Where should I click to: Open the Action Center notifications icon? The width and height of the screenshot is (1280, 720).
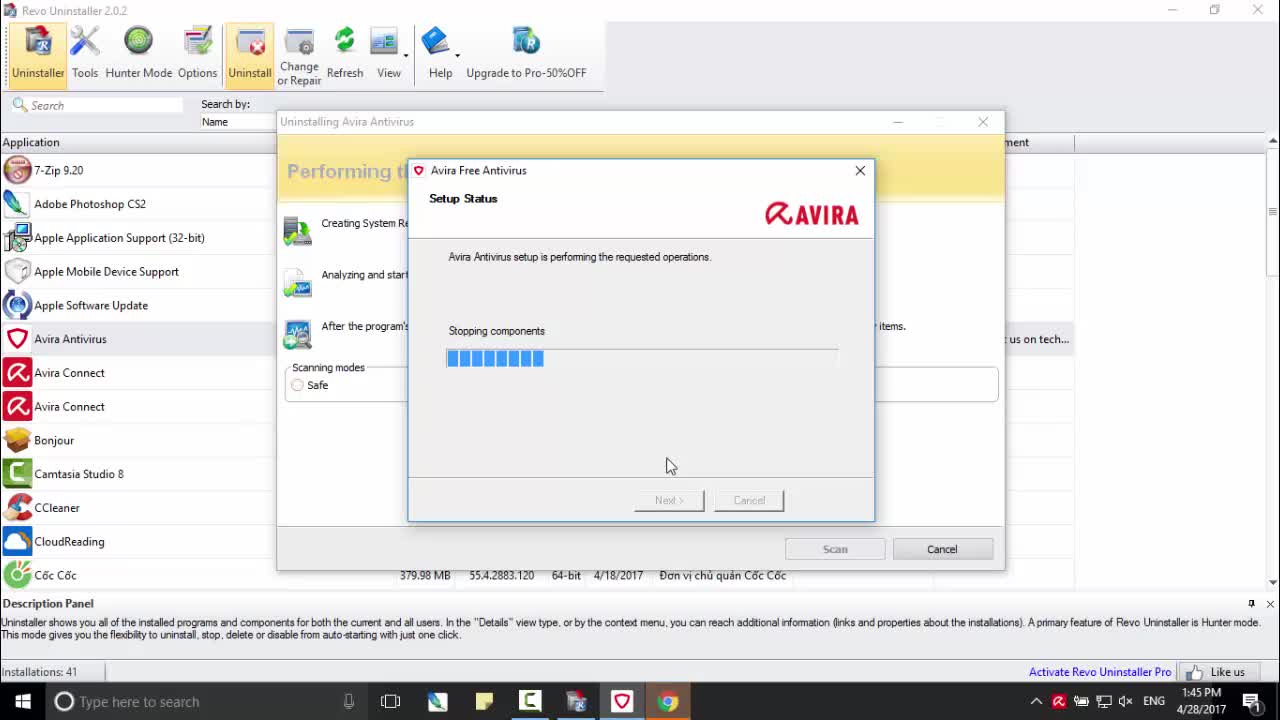coord(1251,701)
